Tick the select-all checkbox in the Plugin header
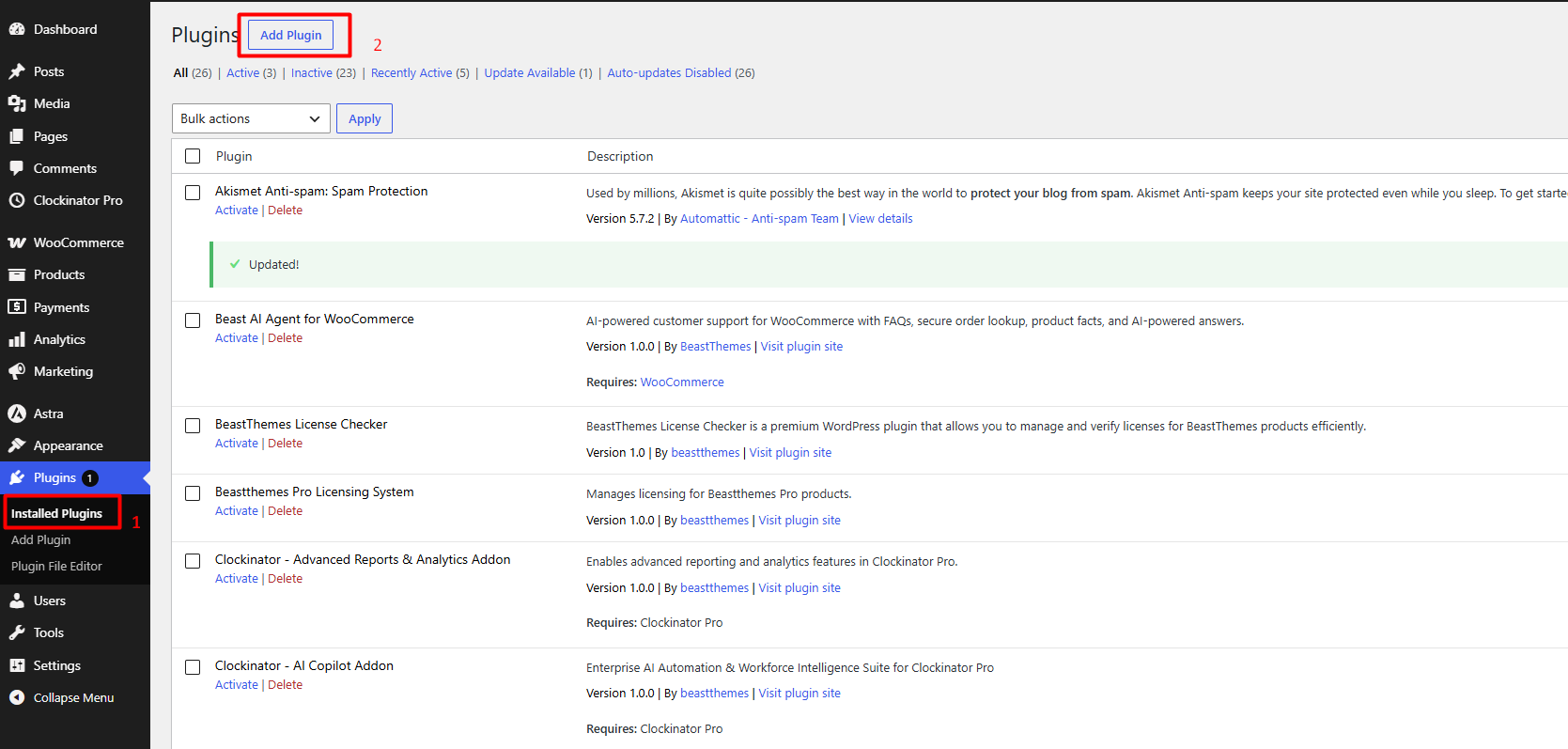The width and height of the screenshot is (1568, 749). click(193, 156)
